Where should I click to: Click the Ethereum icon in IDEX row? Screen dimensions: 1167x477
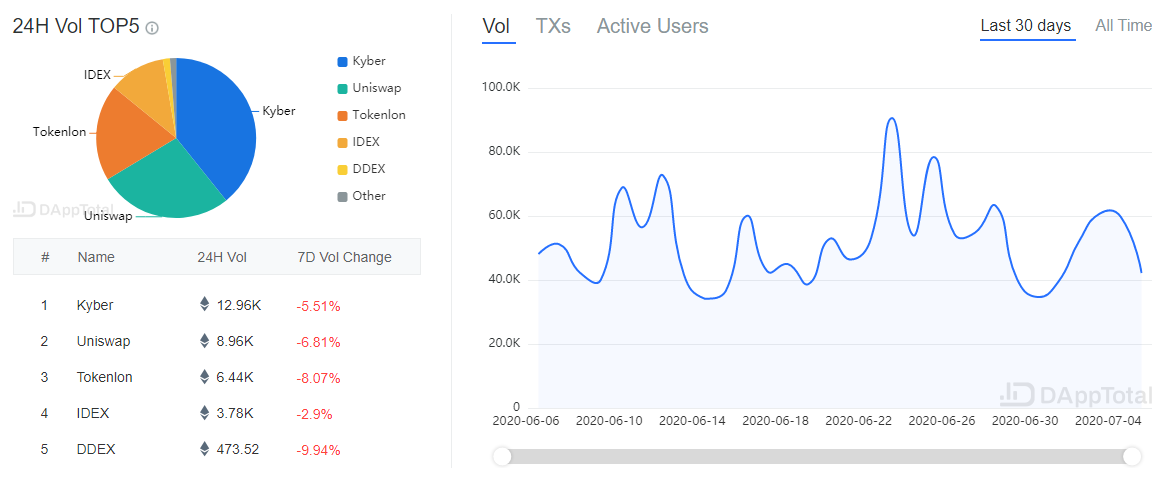[x=204, y=412]
